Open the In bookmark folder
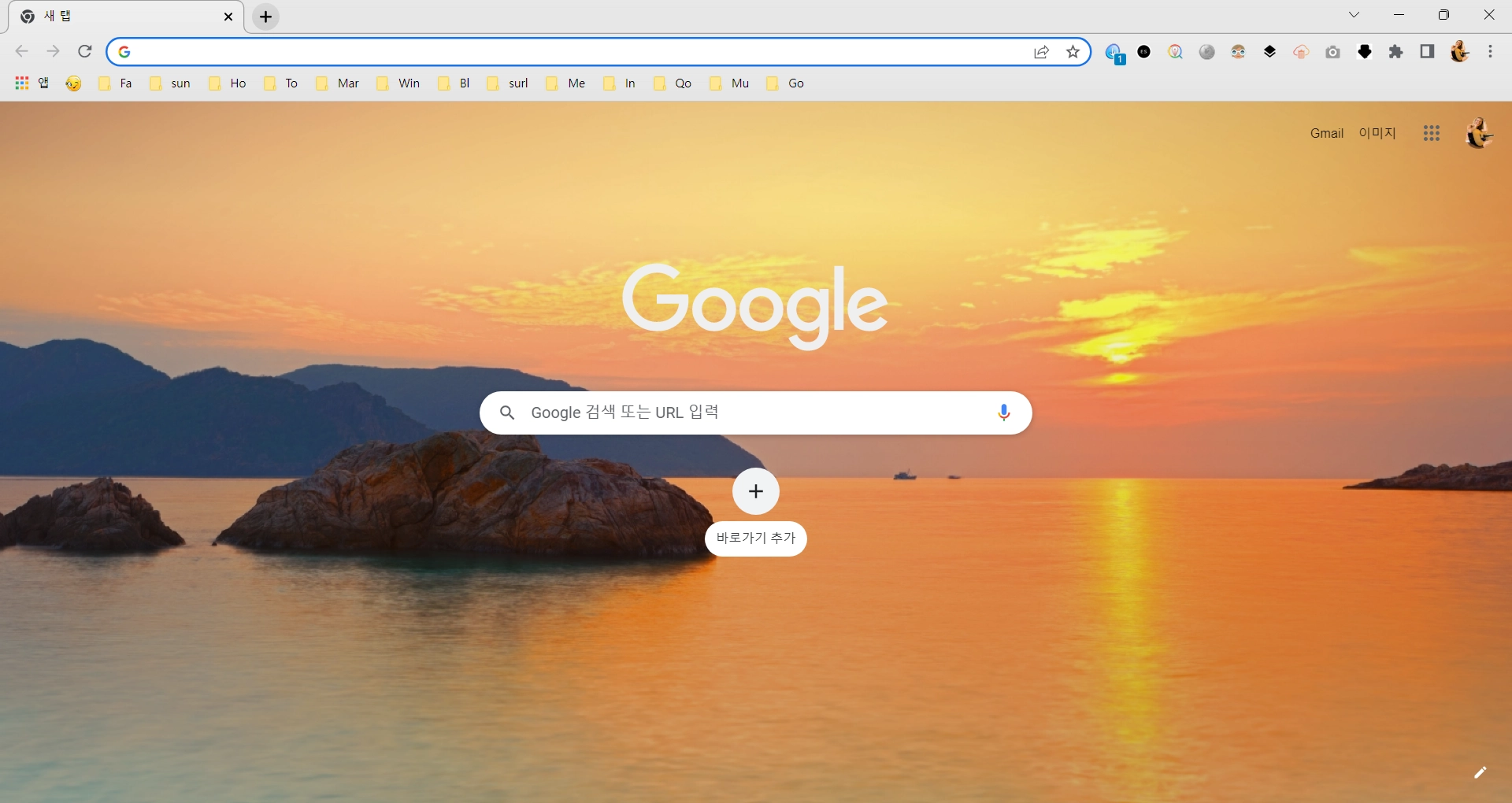This screenshot has height=803, width=1512. tap(619, 83)
